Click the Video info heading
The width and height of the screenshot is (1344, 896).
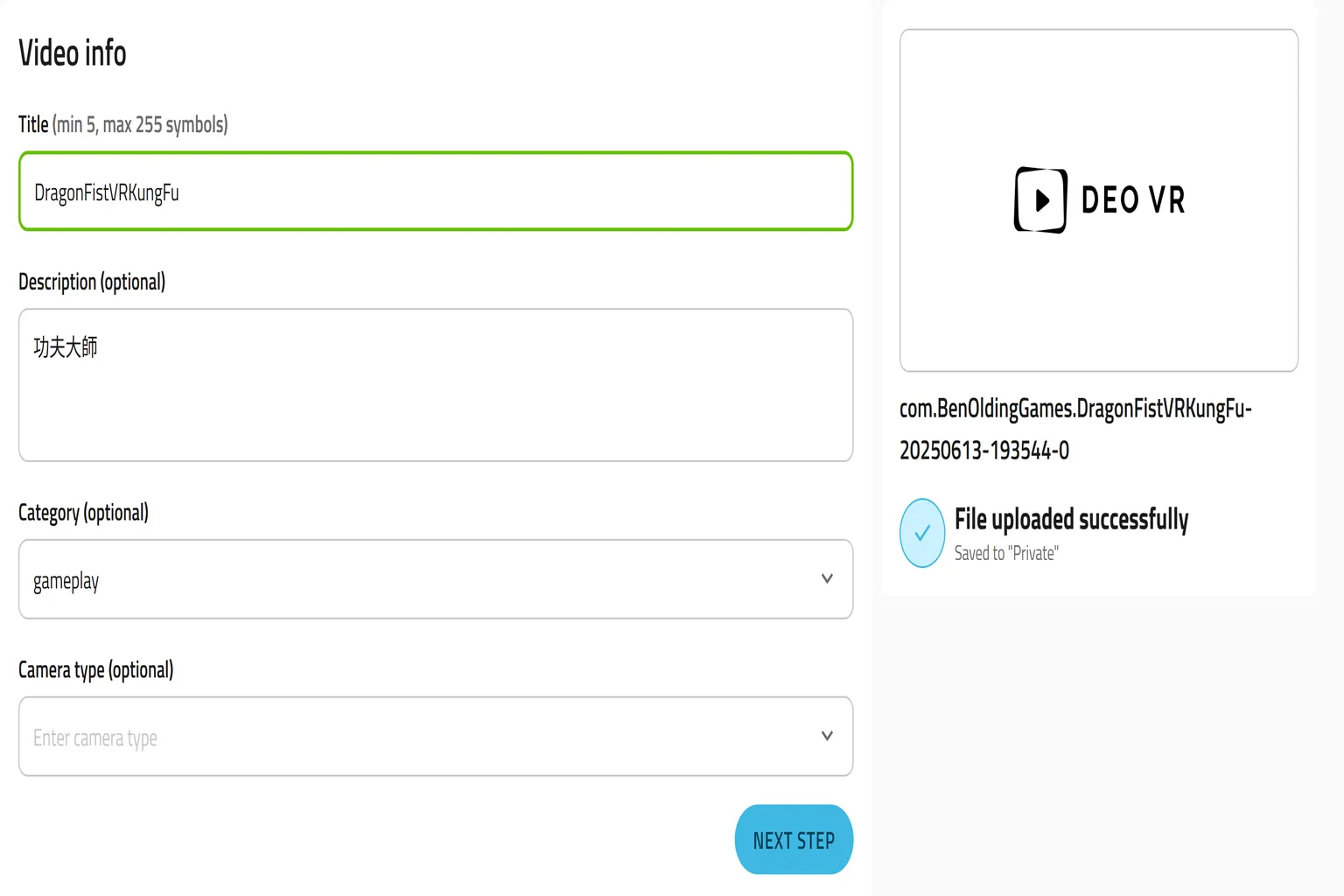73,53
